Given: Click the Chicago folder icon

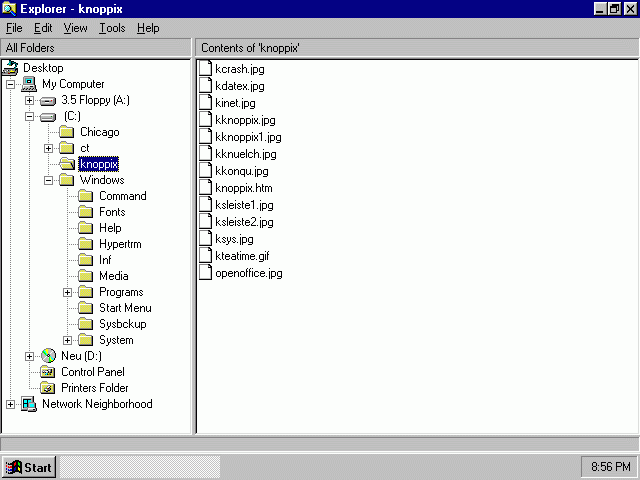Looking at the screenshot, I should pyautogui.click(x=67, y=132).
